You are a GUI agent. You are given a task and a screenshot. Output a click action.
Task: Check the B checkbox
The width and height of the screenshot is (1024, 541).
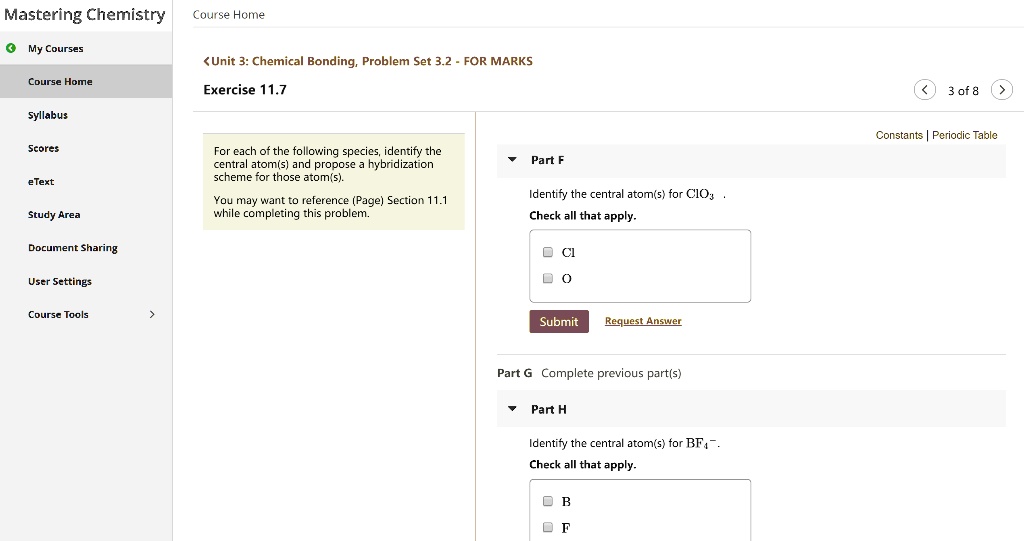click(x=547, y=501)
